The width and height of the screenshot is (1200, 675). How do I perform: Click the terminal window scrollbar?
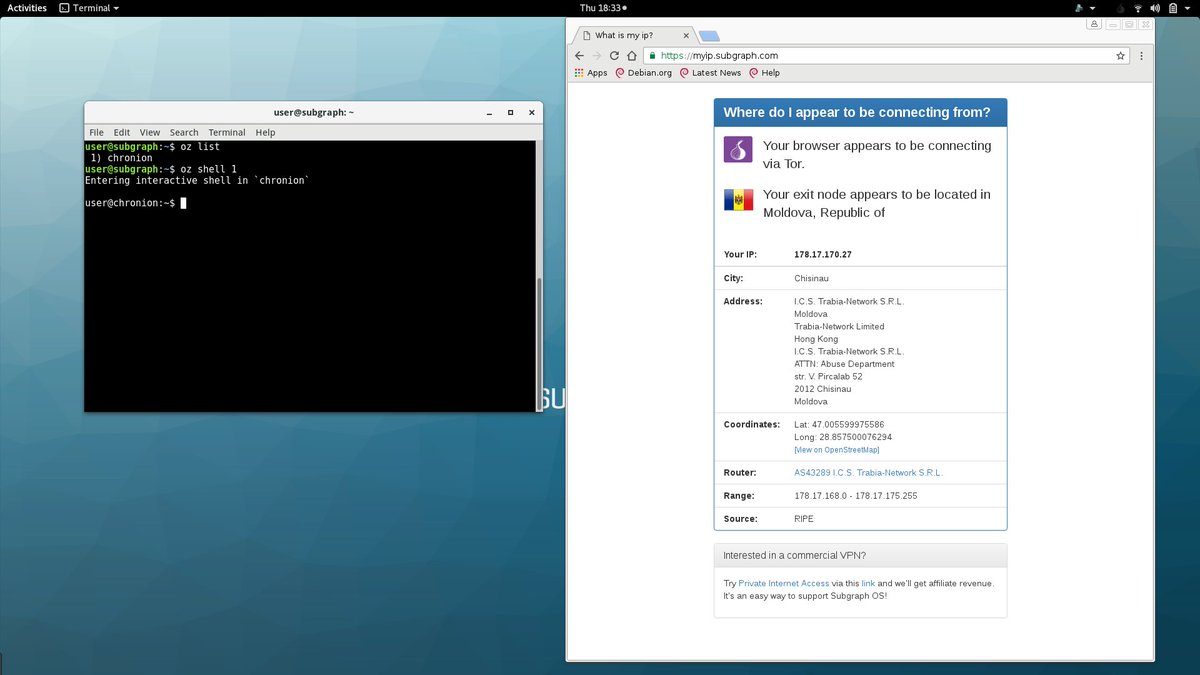pos(540,344)
